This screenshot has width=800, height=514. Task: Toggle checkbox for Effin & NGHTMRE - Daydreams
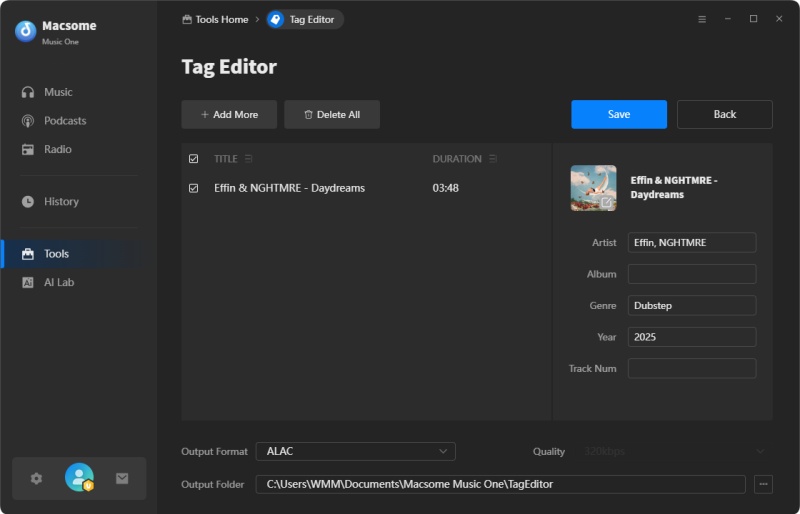coord(193,188)
